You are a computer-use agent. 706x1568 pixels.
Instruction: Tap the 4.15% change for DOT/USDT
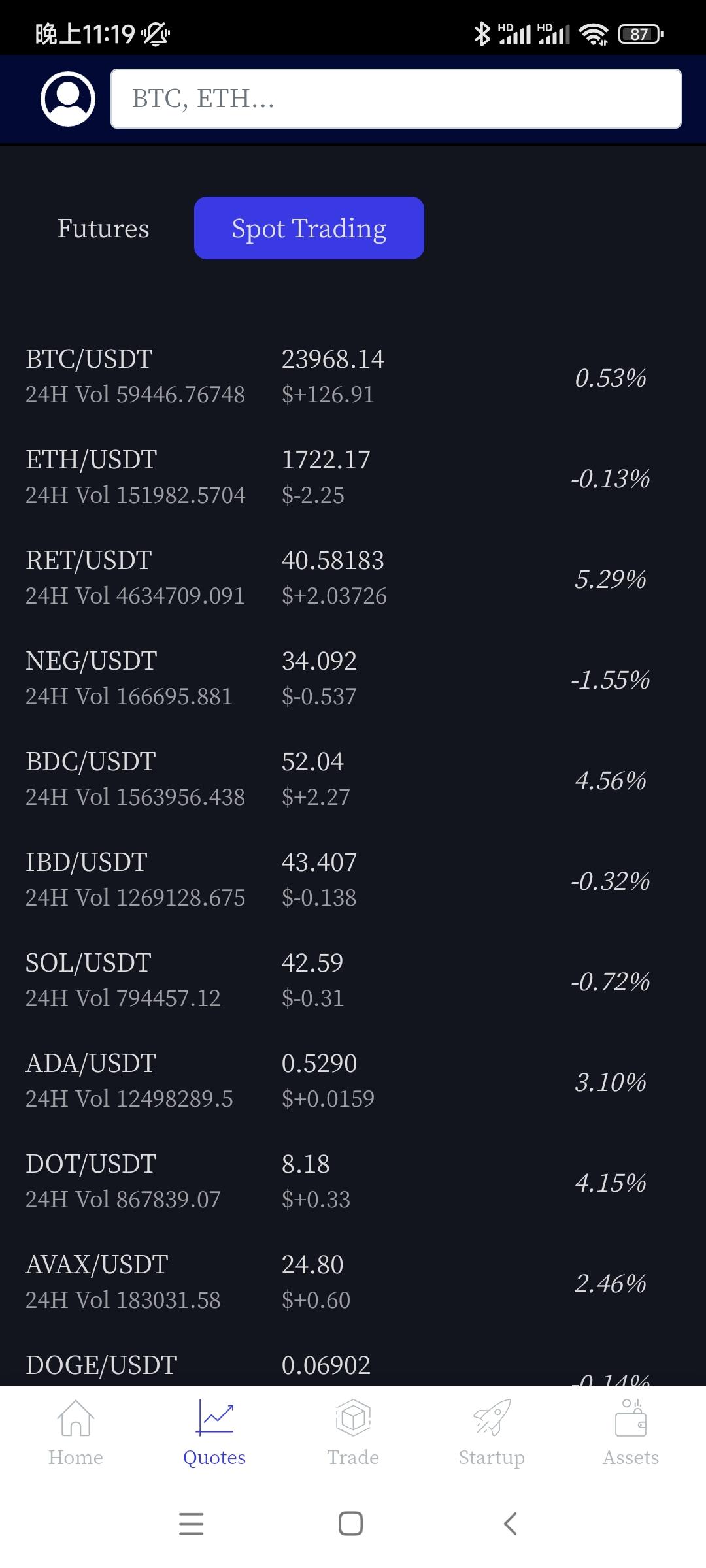point(611,1183)
